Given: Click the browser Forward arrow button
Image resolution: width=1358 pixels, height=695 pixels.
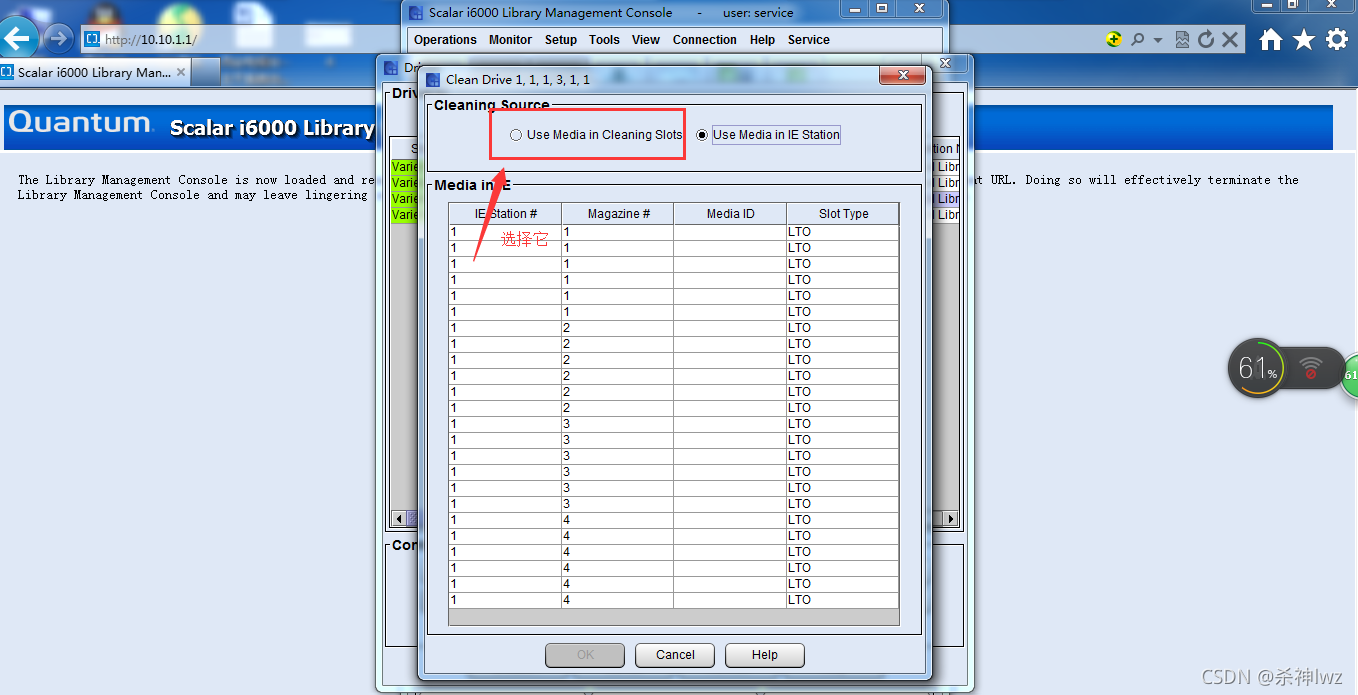Looking at the screenshot, I should [x=58, y=39].
